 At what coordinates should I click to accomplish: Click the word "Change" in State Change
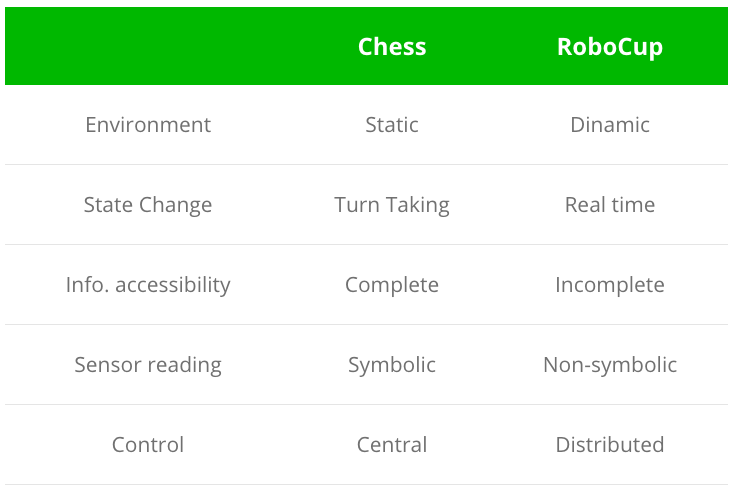175,205
